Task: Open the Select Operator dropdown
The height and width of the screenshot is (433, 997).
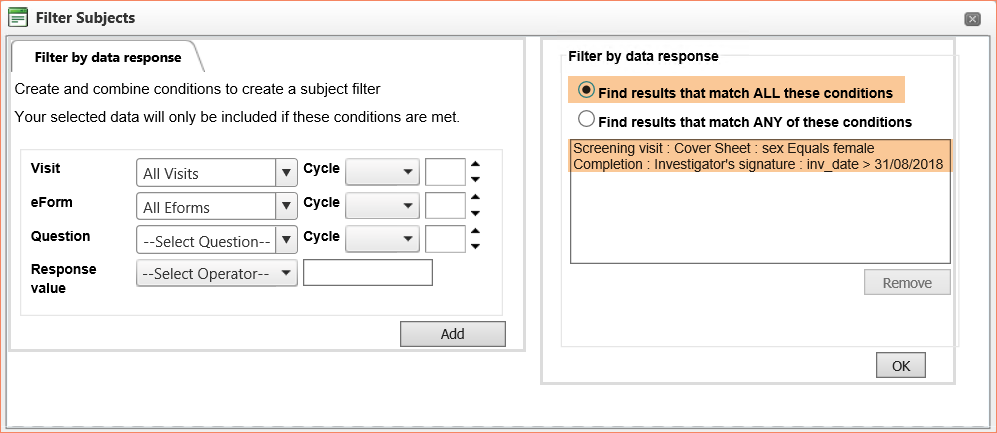Action: 217,273
